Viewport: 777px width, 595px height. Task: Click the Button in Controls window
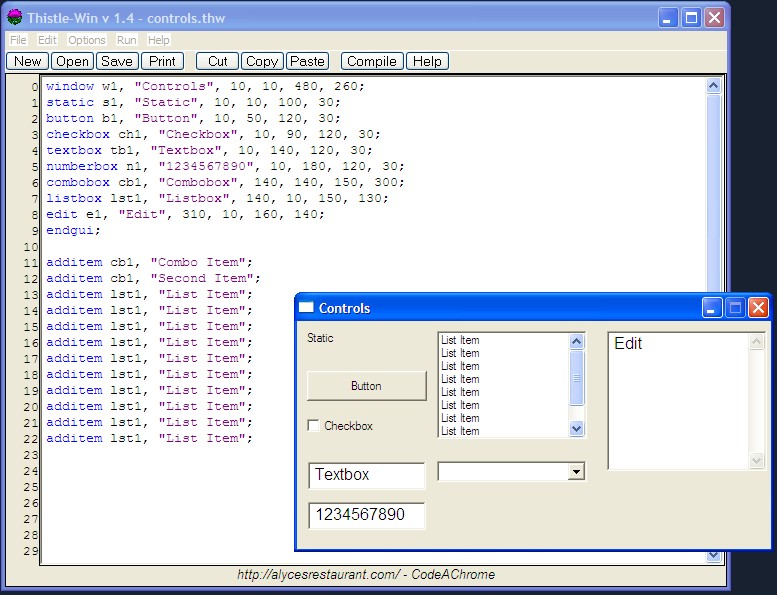[x=367, y=386]
